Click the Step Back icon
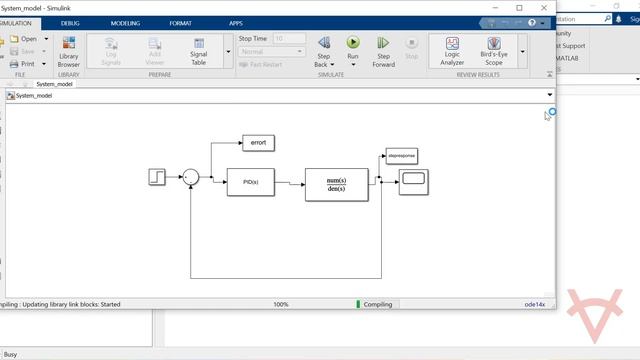 pyautogui.click(x=324, y=42)
